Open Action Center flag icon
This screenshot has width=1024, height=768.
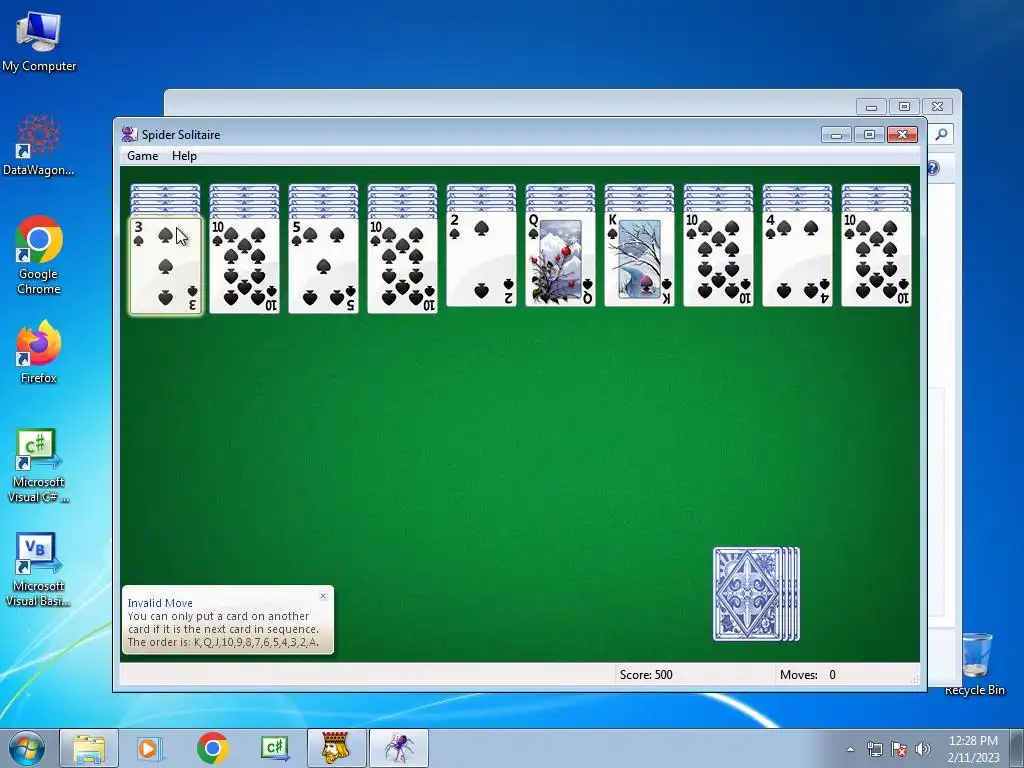coord(899,749)
